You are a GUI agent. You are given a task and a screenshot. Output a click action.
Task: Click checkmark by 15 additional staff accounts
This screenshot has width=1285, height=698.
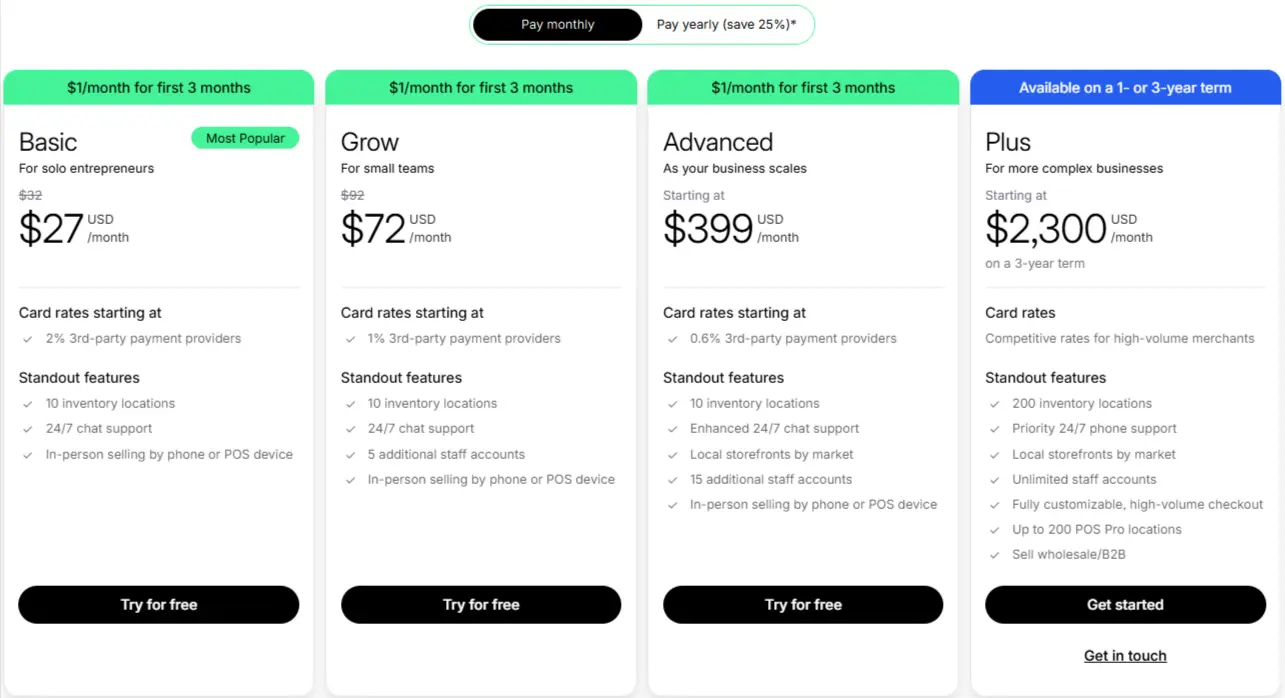[x=672, y=480]
